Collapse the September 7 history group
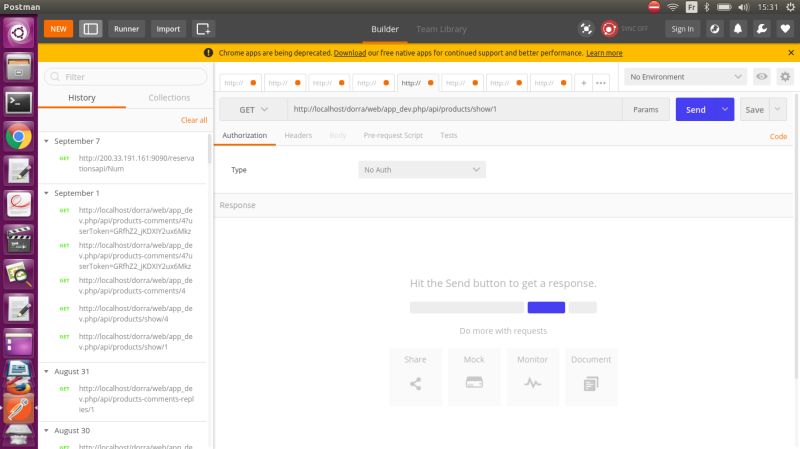This screenshot has height=449, width=800. pyautogui.click(x=46, y=141)
